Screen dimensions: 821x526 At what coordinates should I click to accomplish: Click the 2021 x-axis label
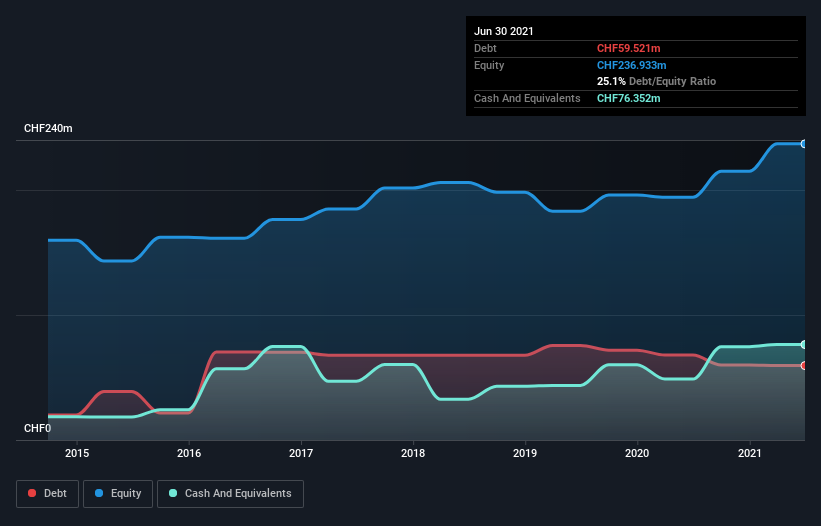[749, 453]
